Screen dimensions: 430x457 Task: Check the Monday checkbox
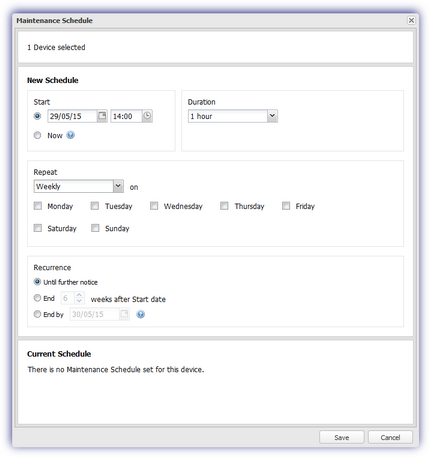click(x=38, y=206)
